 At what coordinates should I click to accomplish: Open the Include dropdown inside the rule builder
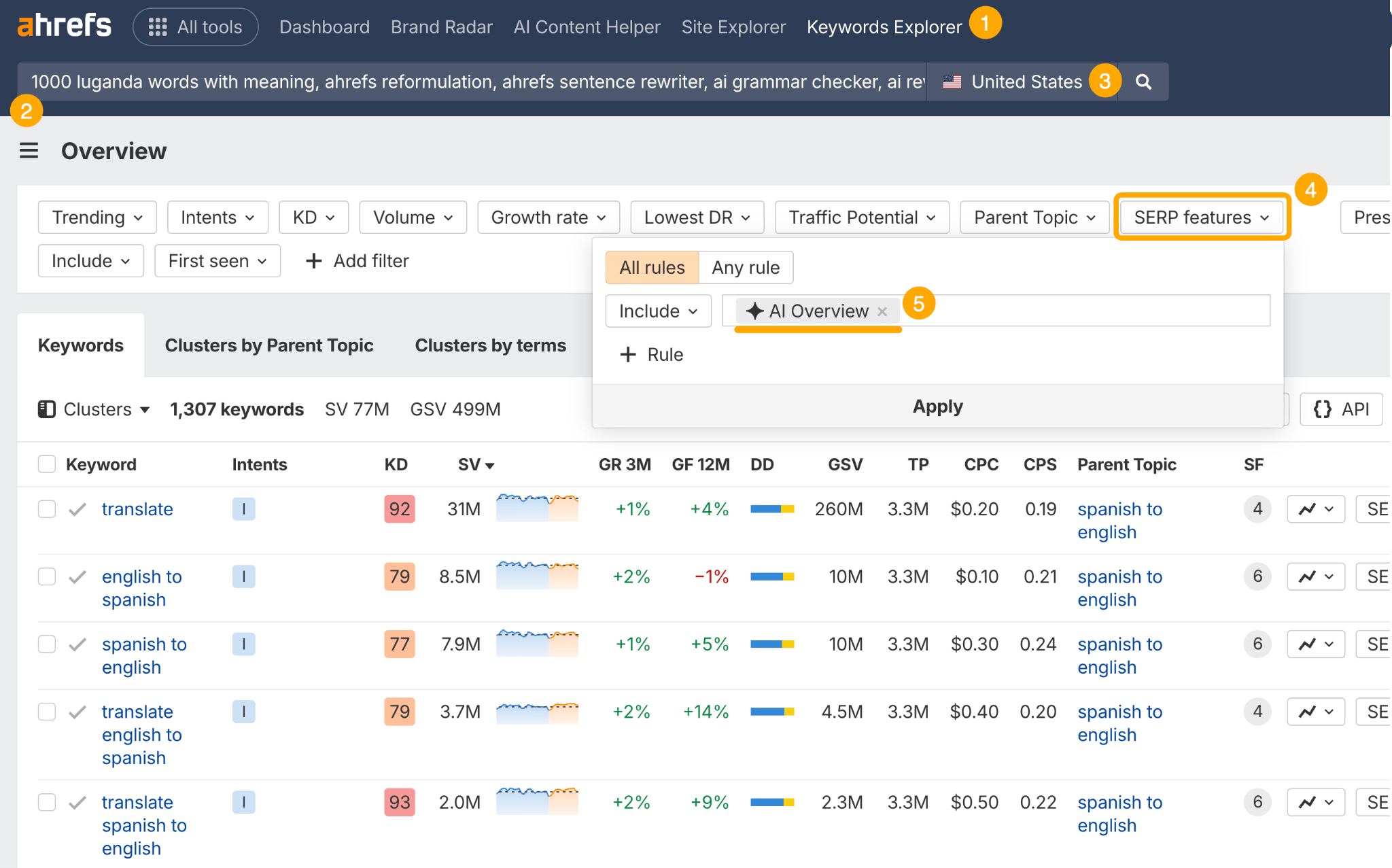(x=657, y=311)
